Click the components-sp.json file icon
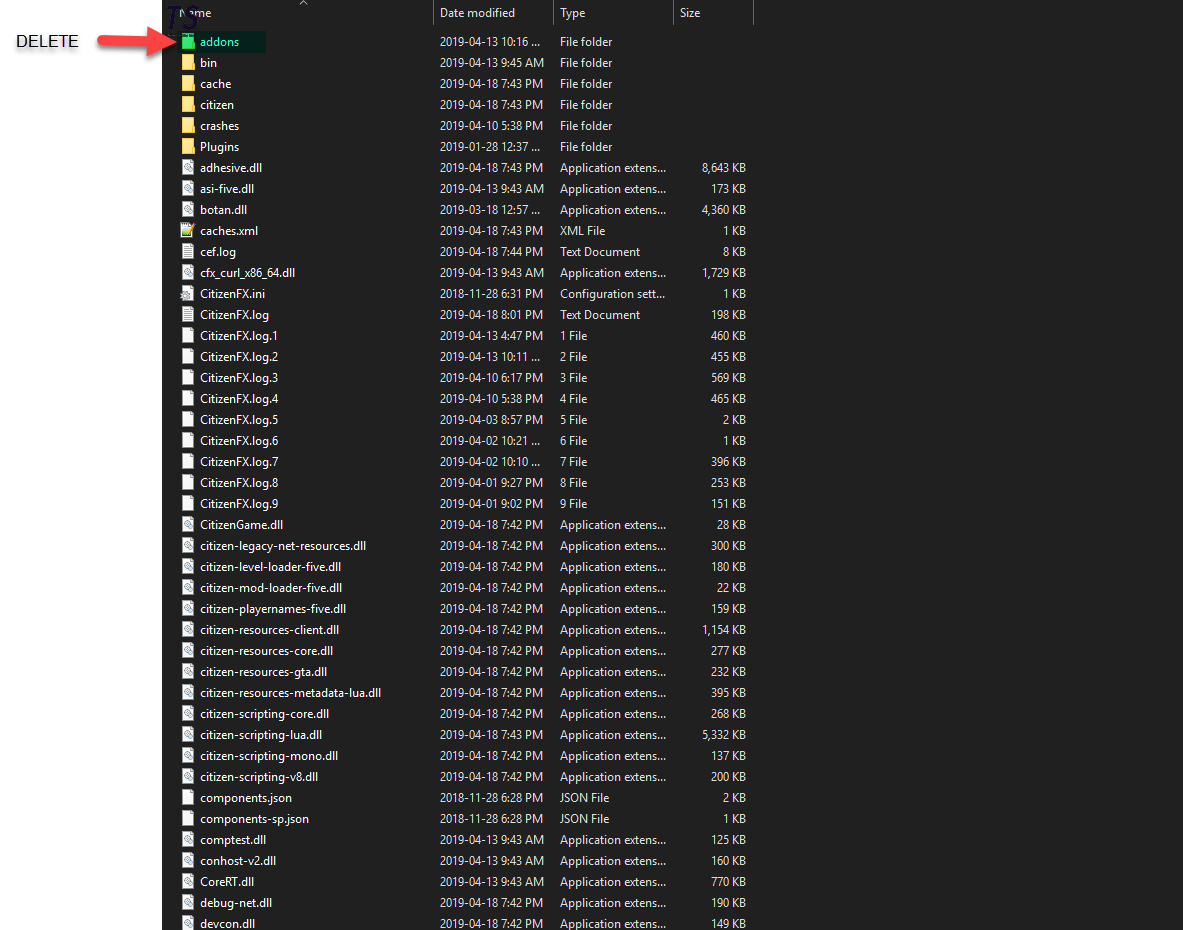Viewport: 1183px width, 930px height. (x=188, y=818)
